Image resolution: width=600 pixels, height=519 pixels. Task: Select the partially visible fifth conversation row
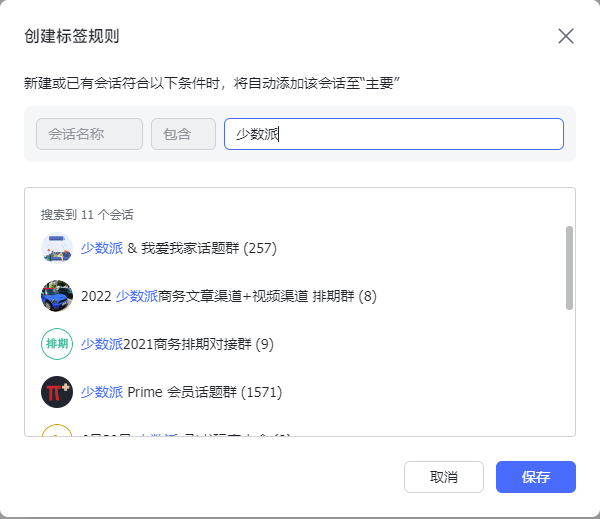200,433
